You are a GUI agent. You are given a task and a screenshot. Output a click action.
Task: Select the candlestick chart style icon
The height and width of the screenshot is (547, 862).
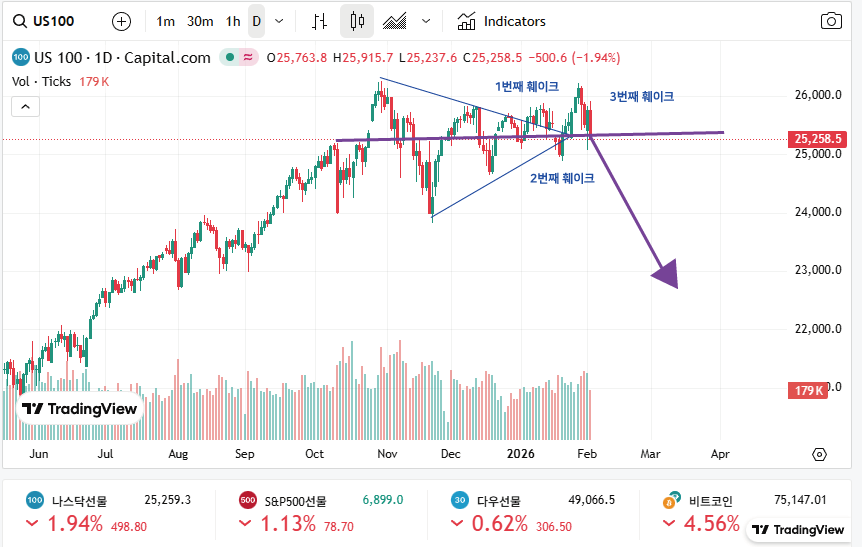(357, 21)
